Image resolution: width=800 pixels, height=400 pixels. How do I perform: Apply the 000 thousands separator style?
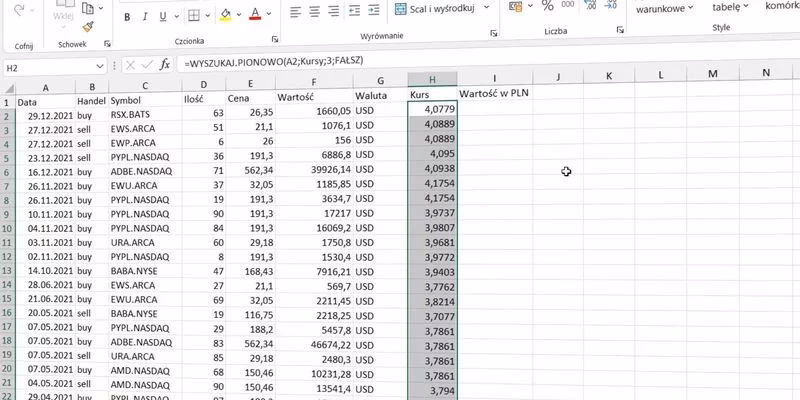point(567,4)
